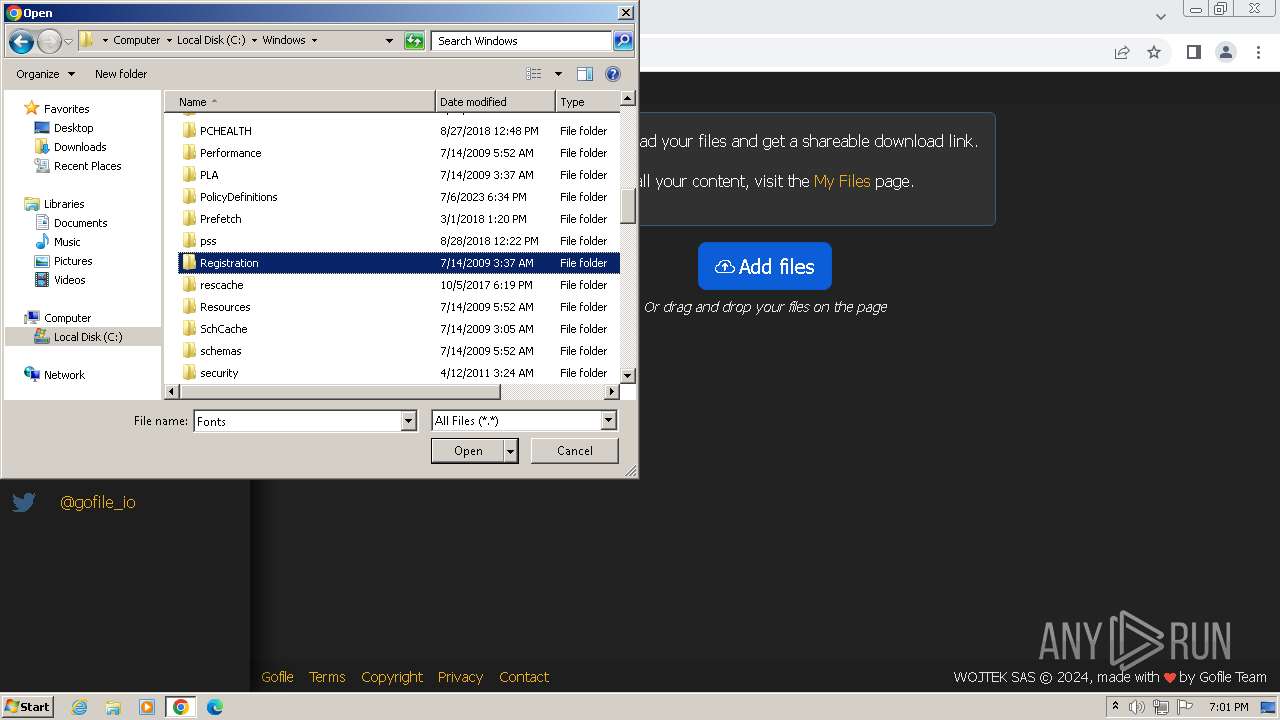
Task: Open Windows Start menu
Action: 28,707
